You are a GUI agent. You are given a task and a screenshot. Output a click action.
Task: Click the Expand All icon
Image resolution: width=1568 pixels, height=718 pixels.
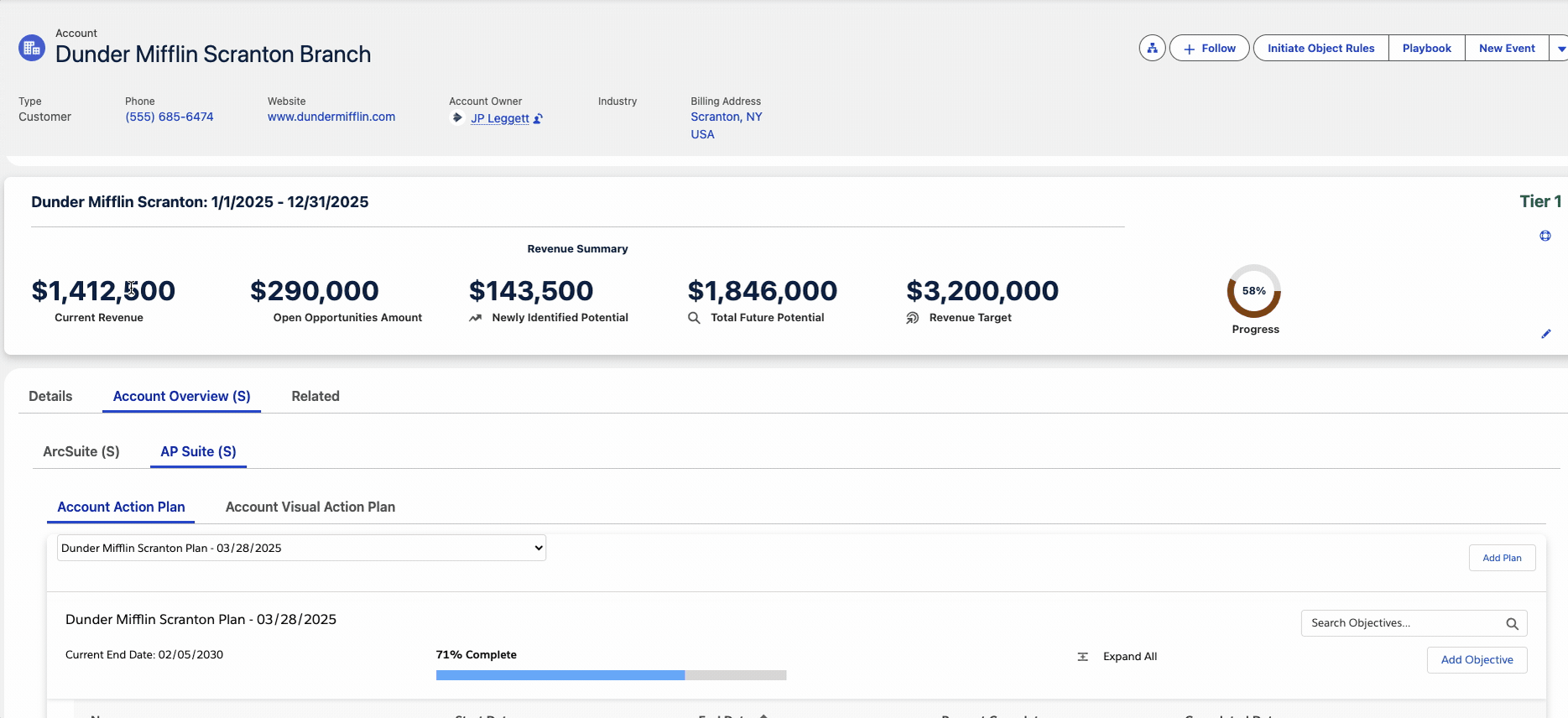click(x=1082, y=657)
